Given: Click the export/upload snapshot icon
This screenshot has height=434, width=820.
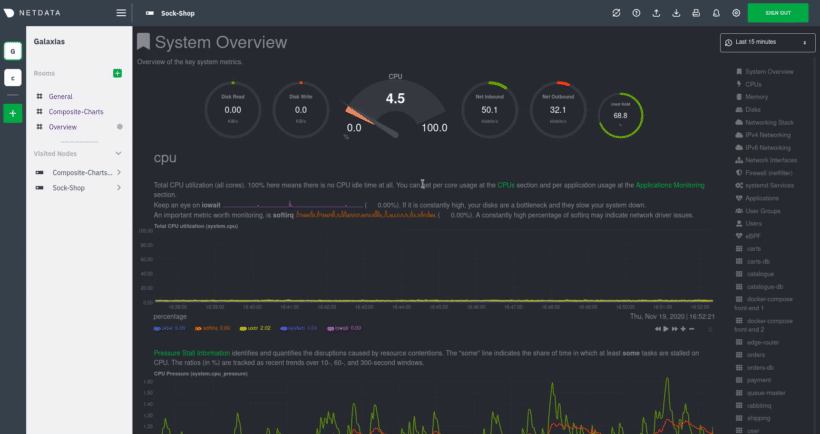Looking at the screenshot, I should click(x=656, y=13).
